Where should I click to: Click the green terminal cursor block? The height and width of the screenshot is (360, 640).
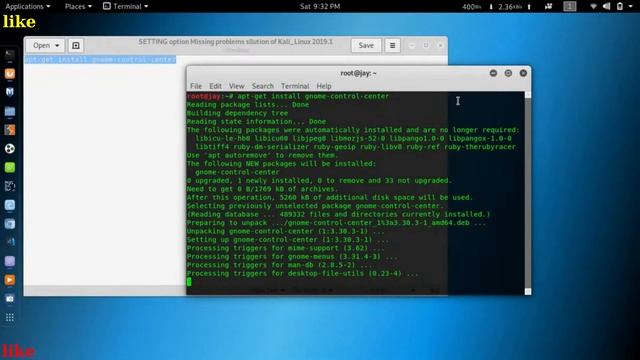[189, 282]
